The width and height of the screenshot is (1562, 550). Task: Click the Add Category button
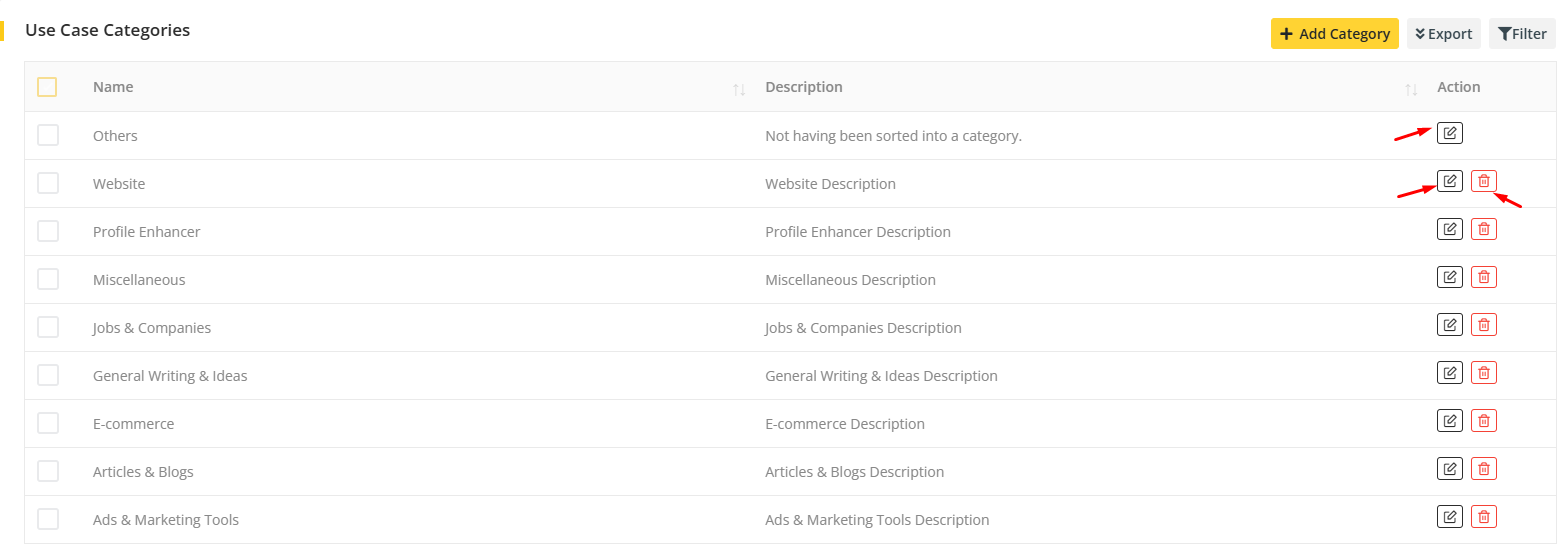[1334, 34]
